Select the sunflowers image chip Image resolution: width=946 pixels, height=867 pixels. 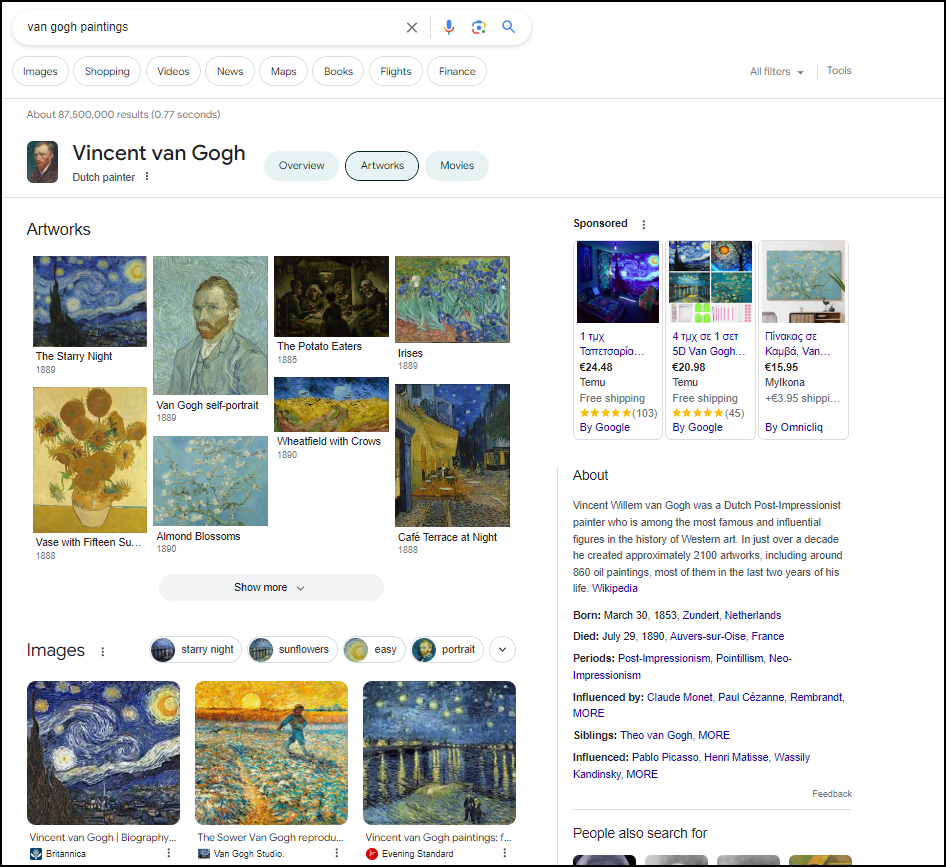tap(292, 650)
